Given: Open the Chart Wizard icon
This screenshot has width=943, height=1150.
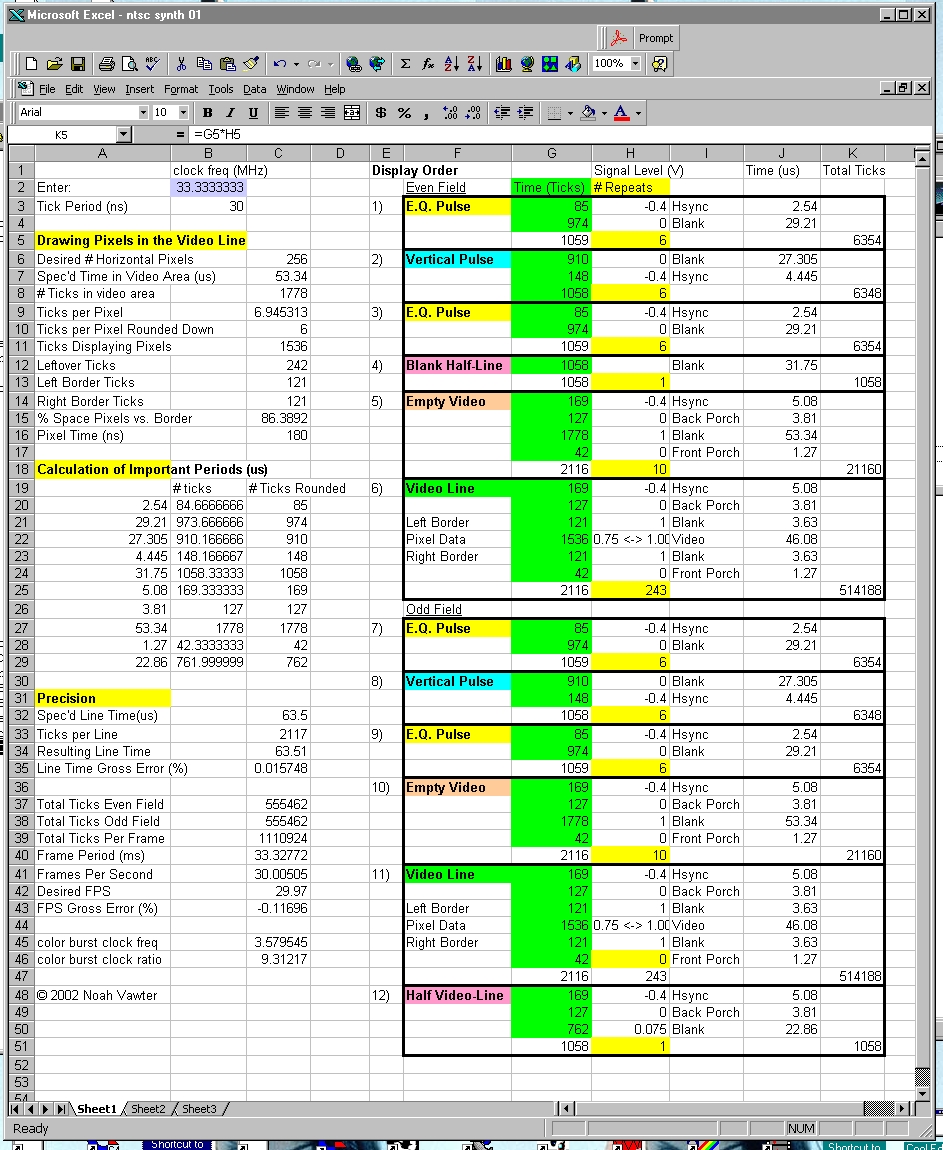Looking at the screenshot, I should (503, 64).
